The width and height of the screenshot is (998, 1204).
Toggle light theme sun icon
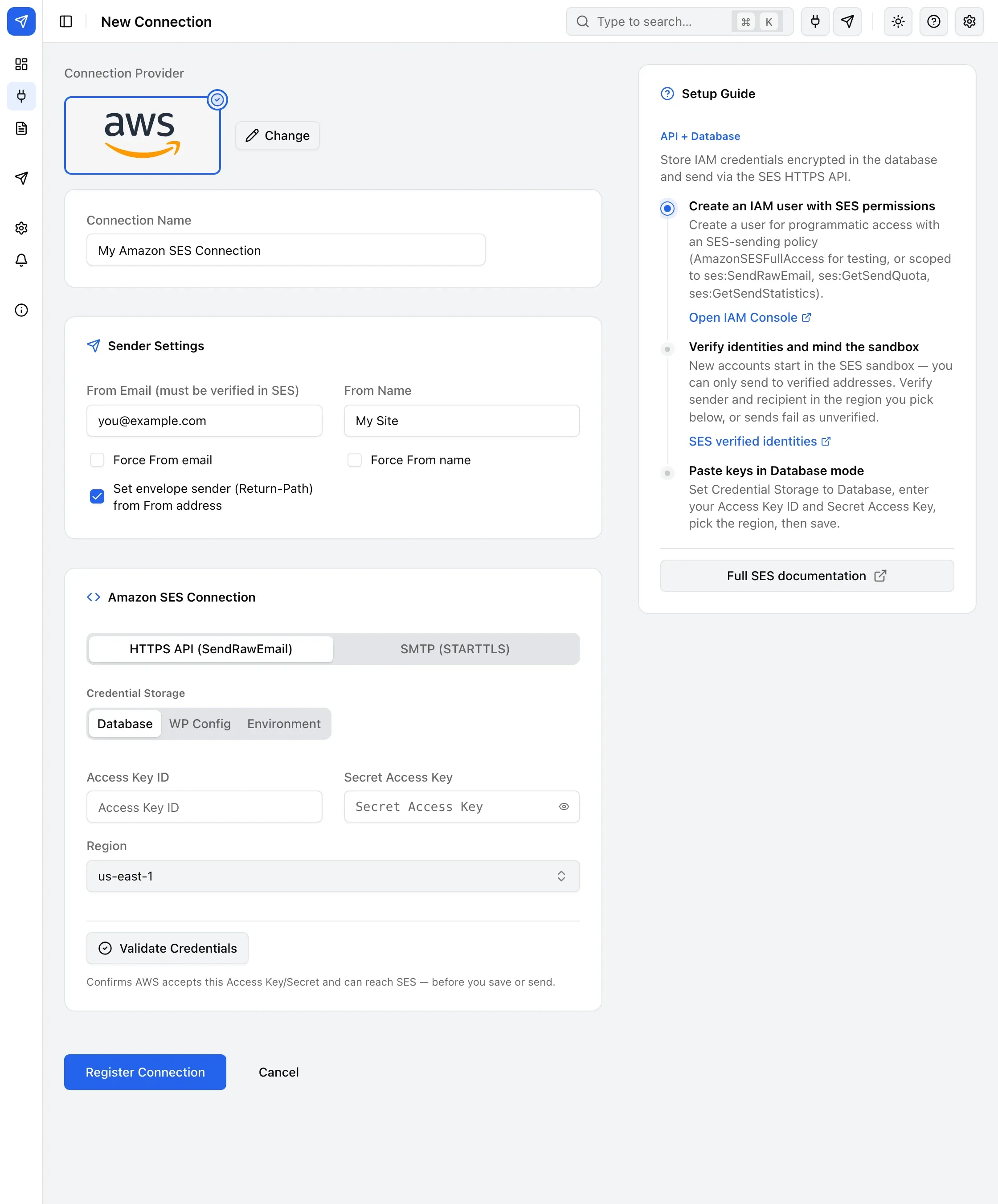pyautogui.click(x=898, y=21)
